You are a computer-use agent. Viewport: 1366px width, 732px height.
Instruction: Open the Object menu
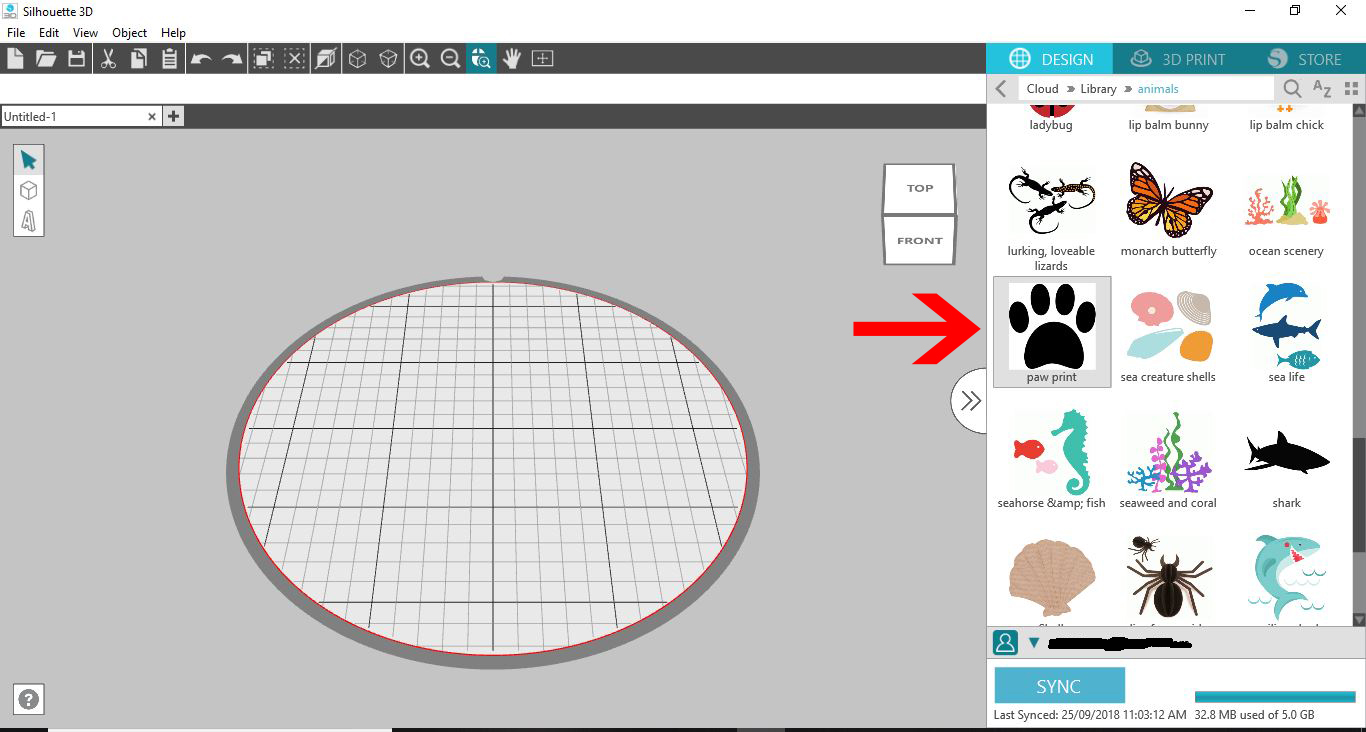130,33
